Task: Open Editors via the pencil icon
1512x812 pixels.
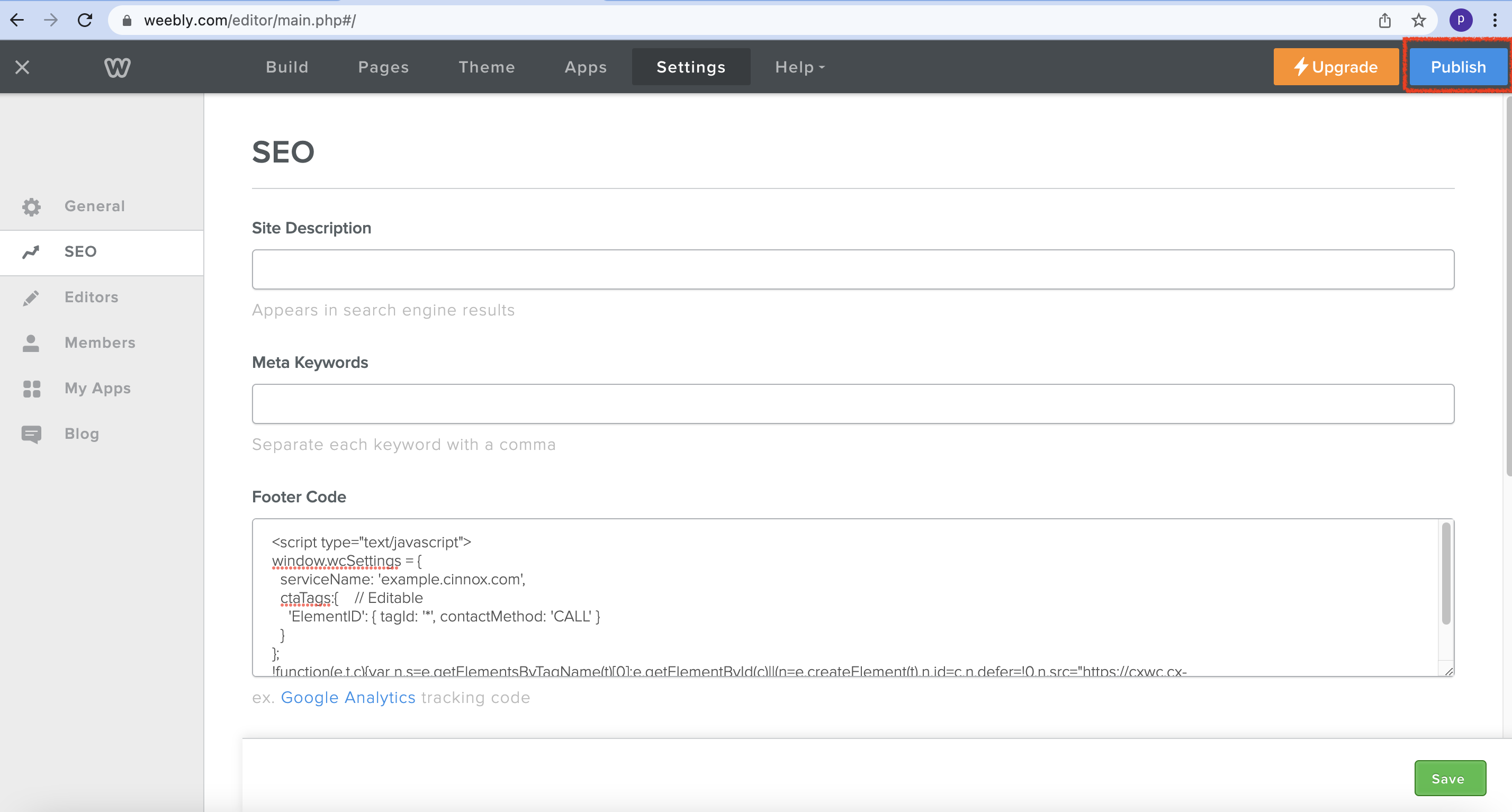Action: coord(31,297)
